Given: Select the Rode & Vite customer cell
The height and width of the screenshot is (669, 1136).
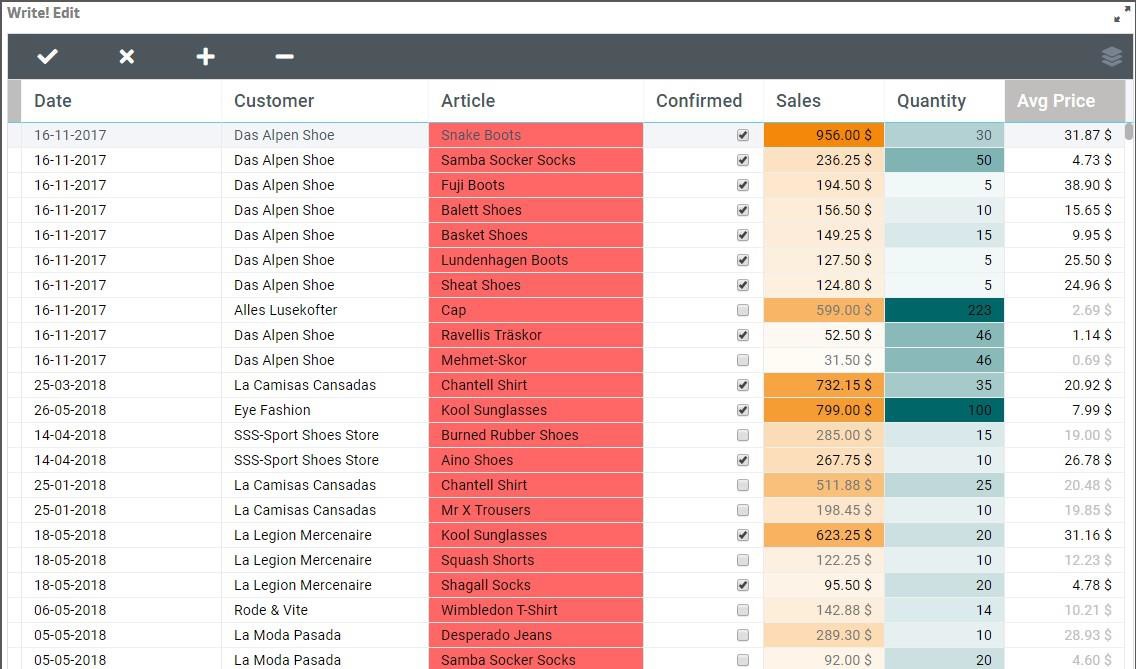Looking at the screenshot, I should coord(325,610).
